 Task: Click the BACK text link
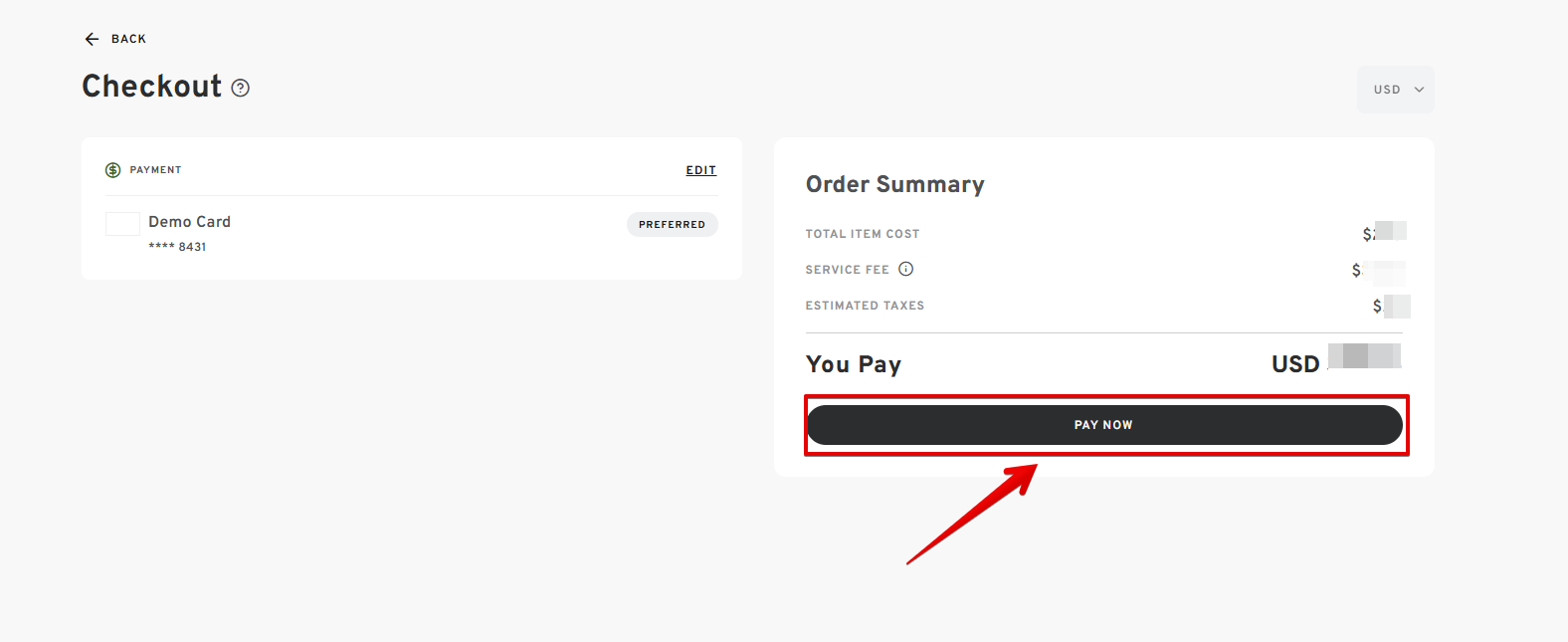(x=128, y=39)
